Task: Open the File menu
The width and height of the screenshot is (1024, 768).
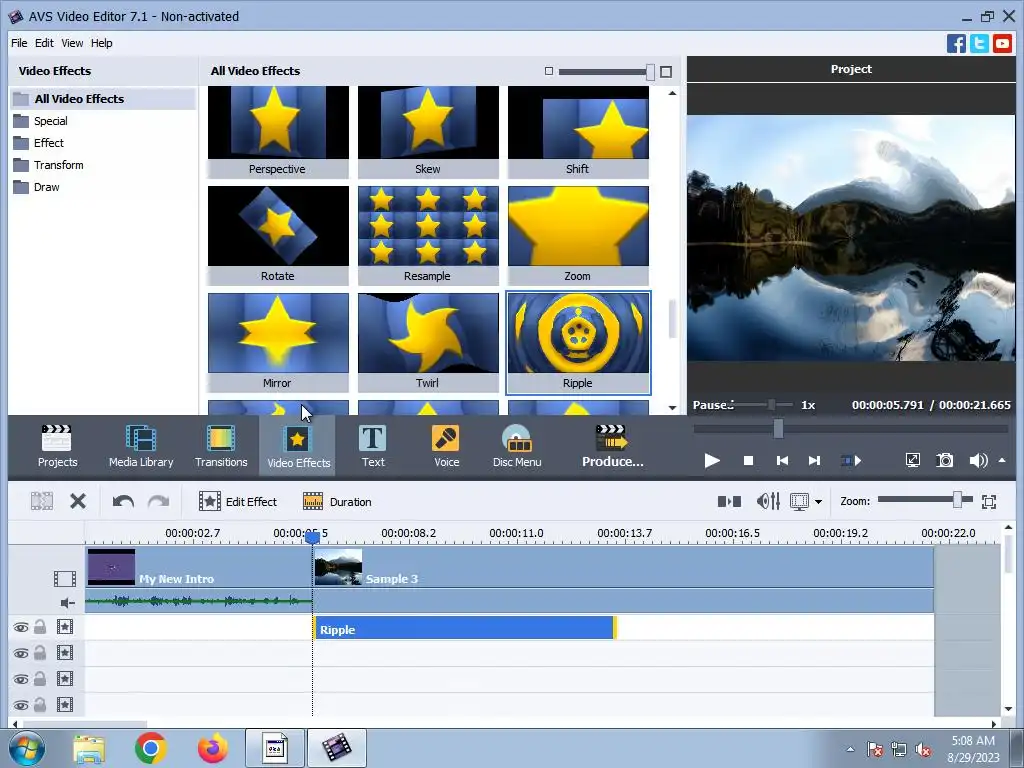Action: (x=19, y=43)
